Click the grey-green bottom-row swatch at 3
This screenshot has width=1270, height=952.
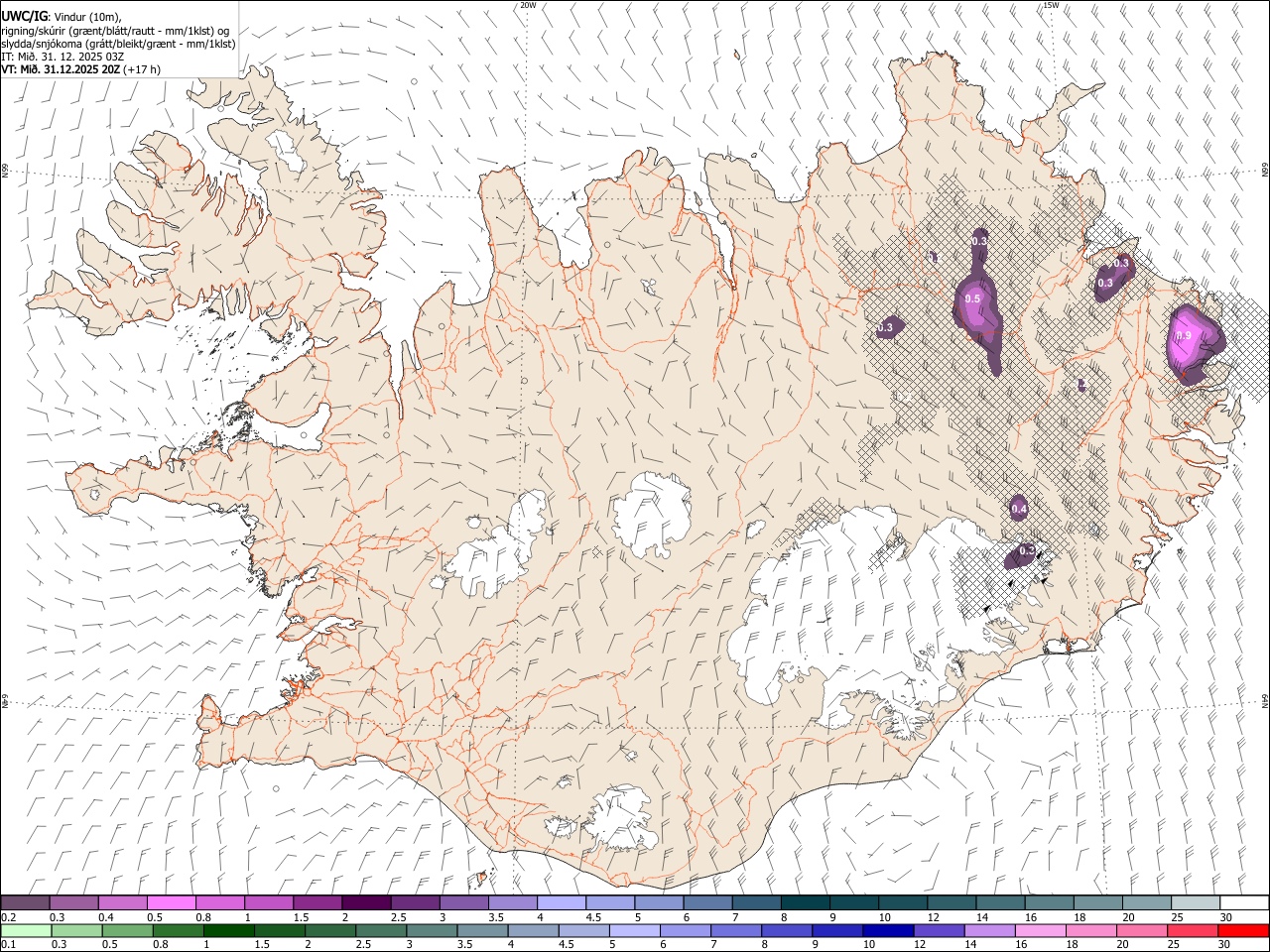point(433,931)
